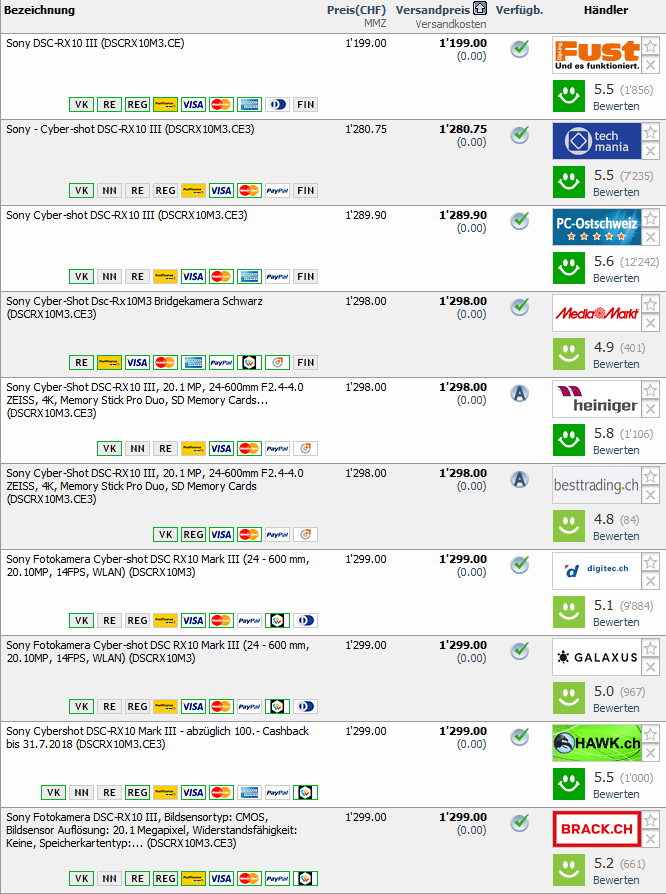Sort by the Bezeichnung column header
This screenshot has height=894, width=666.
(39, 10)
